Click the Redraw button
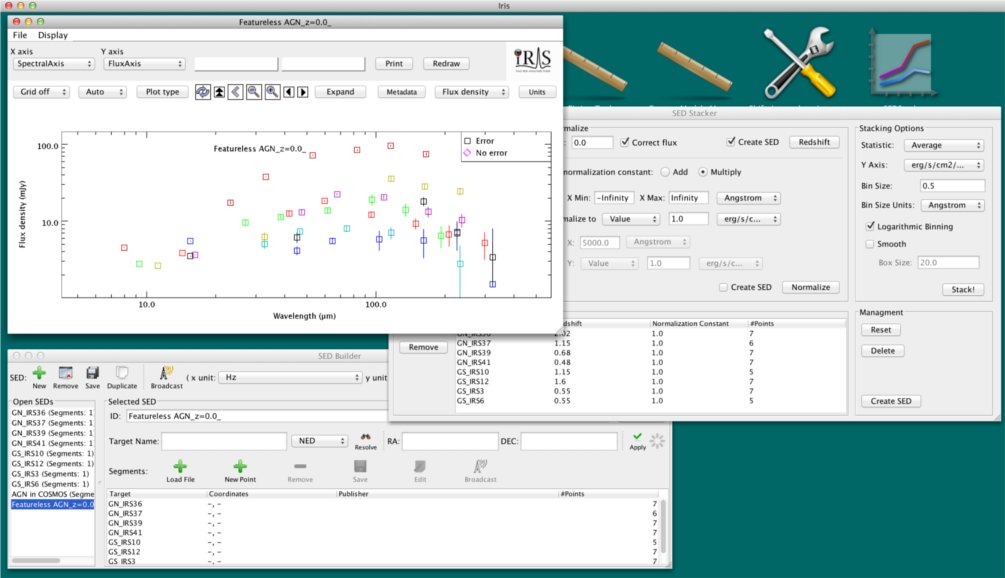1005x578 pixels. pyautogui.click(x=446, y=63)
